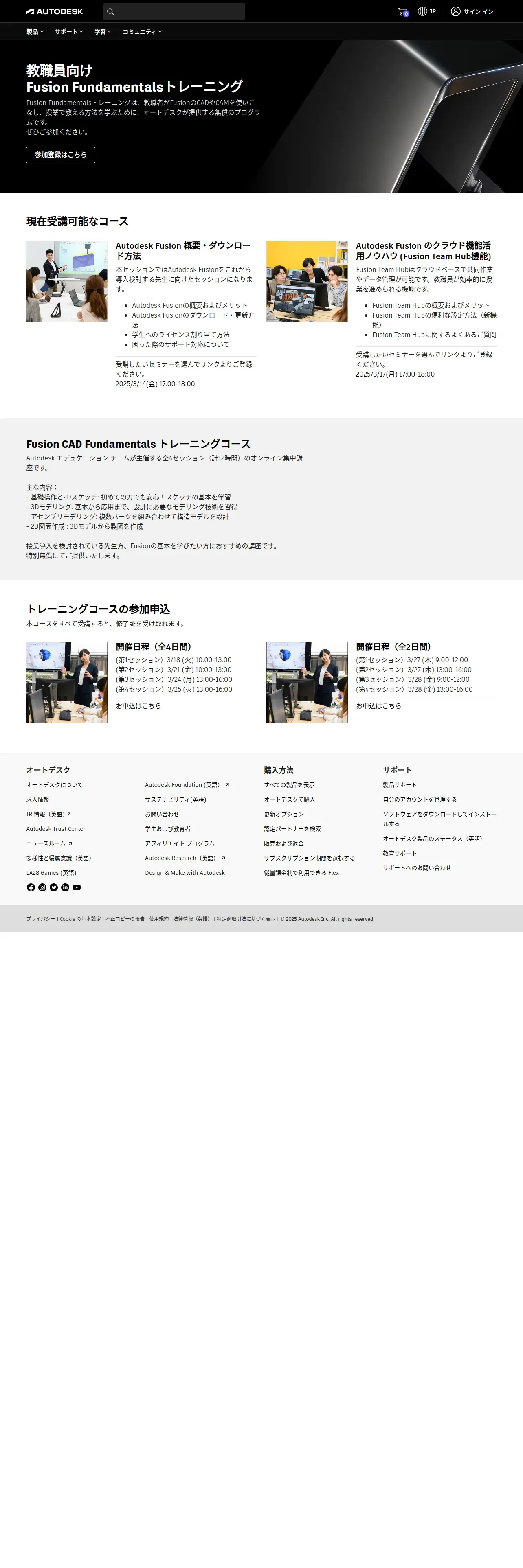
Task: Open 多様性と帰属意識 (英語) link
Action: click(59, 858)
